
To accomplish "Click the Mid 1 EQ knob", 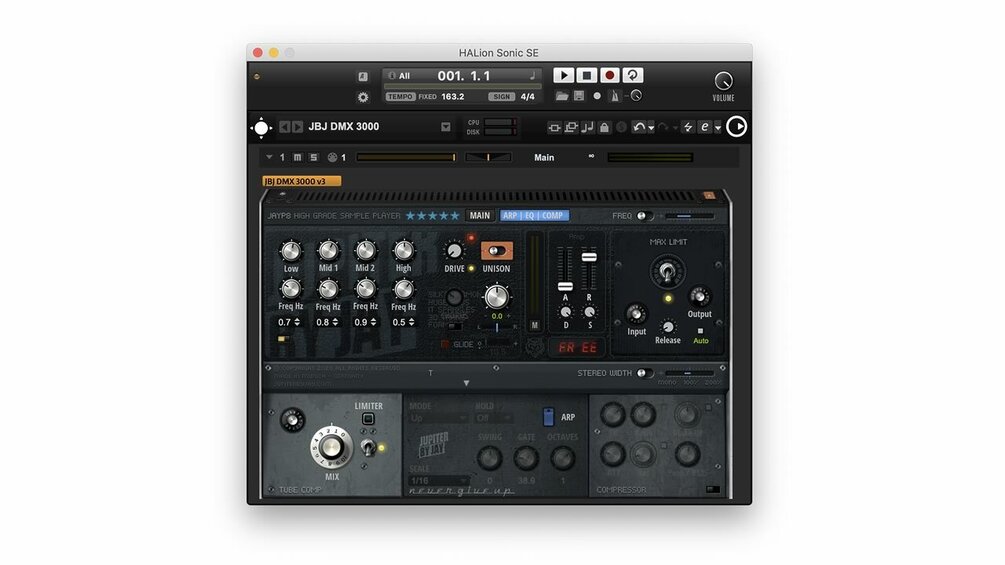I will tap(329, 251).
